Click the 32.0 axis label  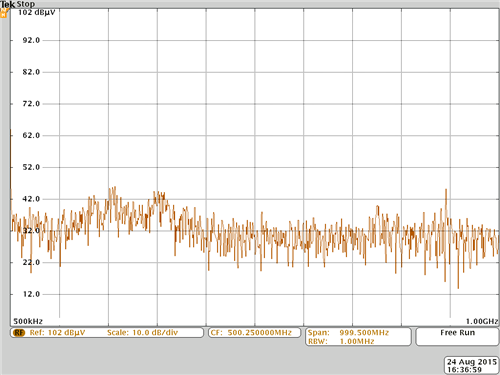(31, 231)
